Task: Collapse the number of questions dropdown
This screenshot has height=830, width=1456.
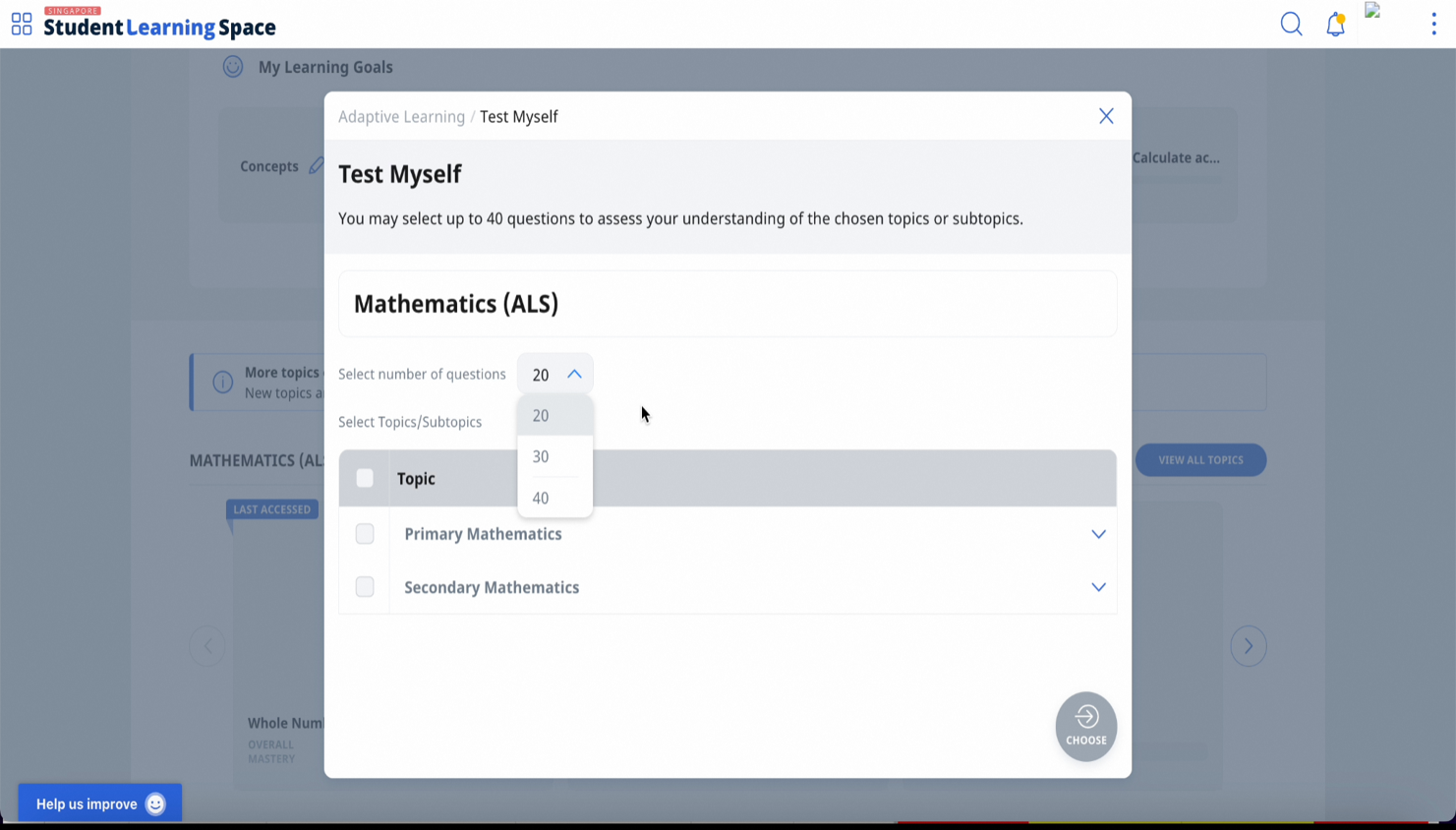Action: [x=575, y=374]
